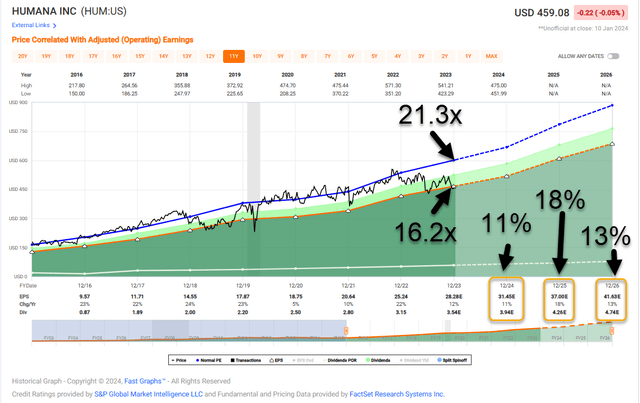Select the 19Y time range tab
Screen dimensions: 640x403
click(x=46, y=56)
